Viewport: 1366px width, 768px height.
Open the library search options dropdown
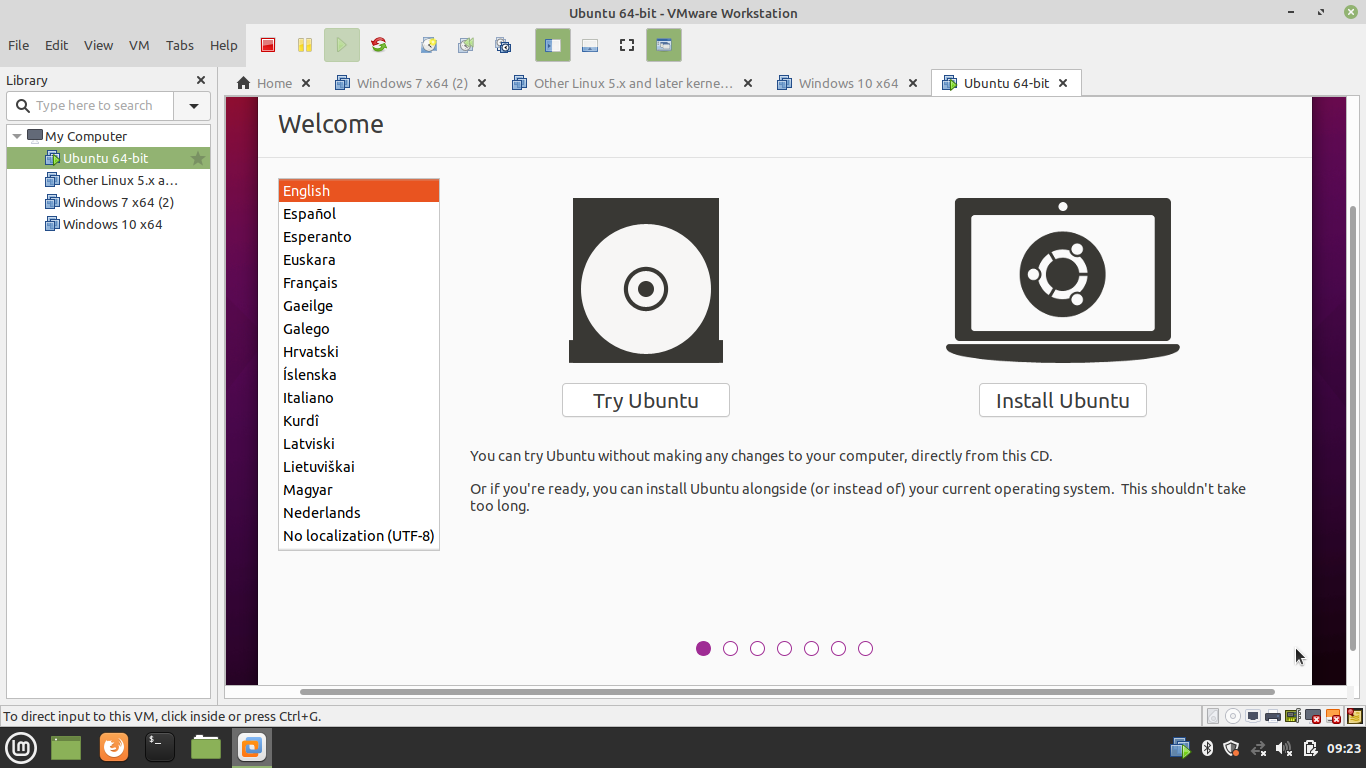coord(193,105)
